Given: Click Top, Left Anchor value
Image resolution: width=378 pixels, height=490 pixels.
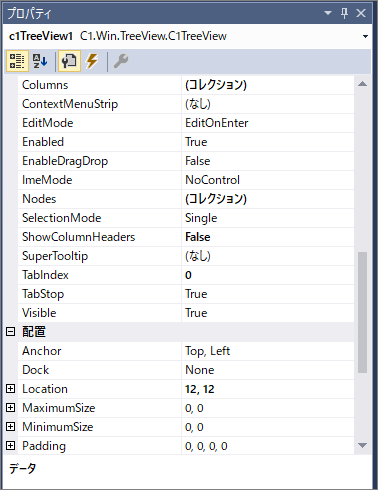Looking at the screenshot, I should (x=208, y=351).
